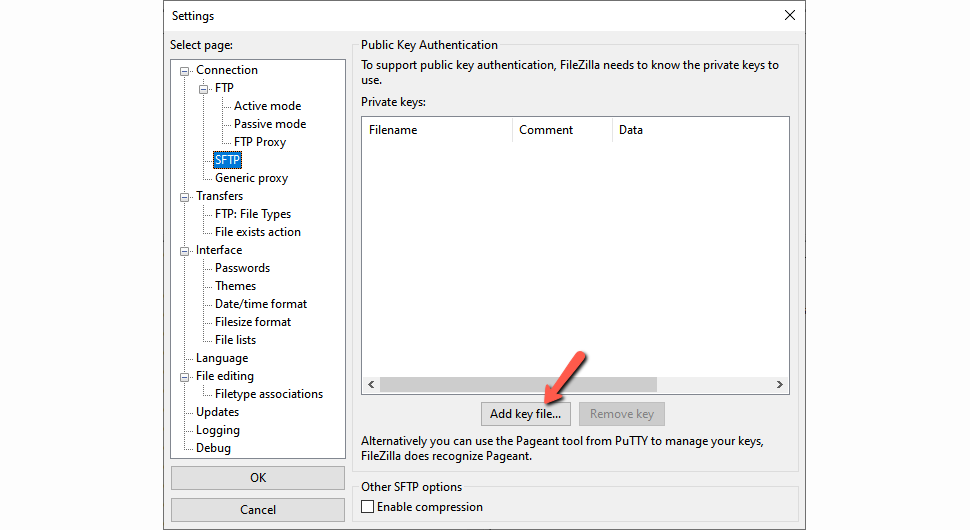Open the Date/time format page
Image resolution: width=970 pixels, height=530 pixels.
[x=260, y=303]
